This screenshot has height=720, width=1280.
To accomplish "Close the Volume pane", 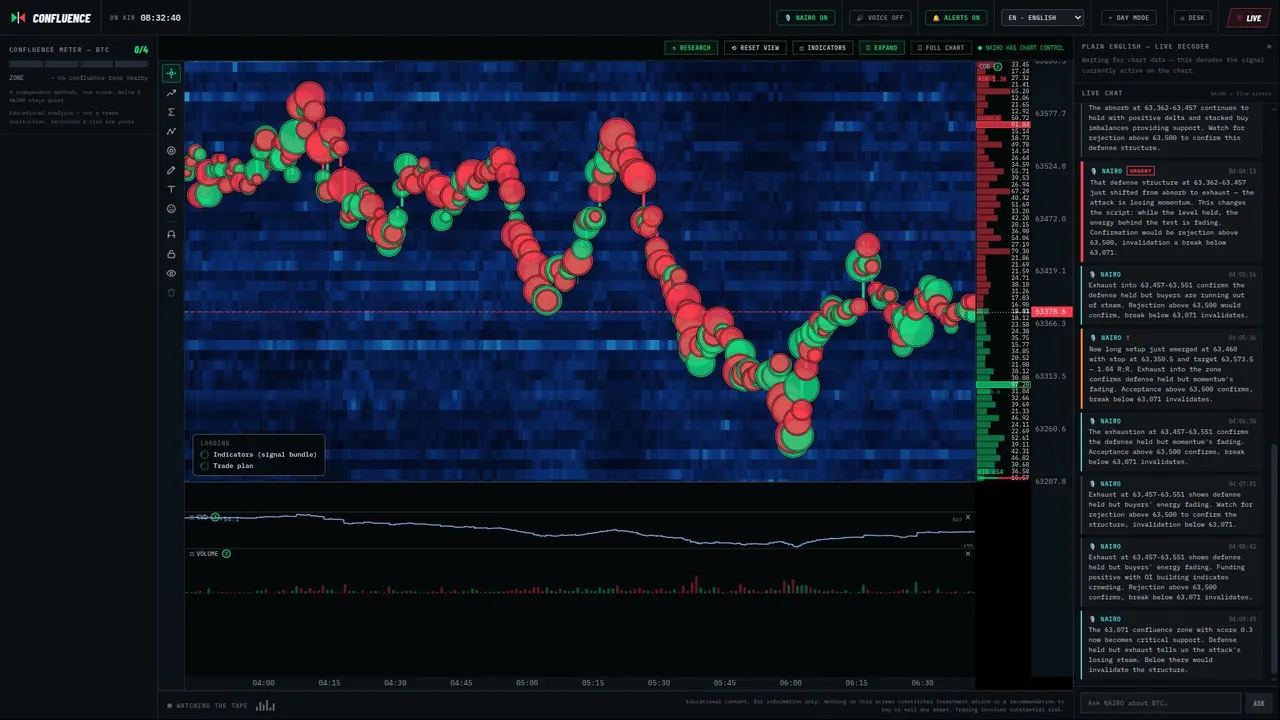I will tap(968, 553).
